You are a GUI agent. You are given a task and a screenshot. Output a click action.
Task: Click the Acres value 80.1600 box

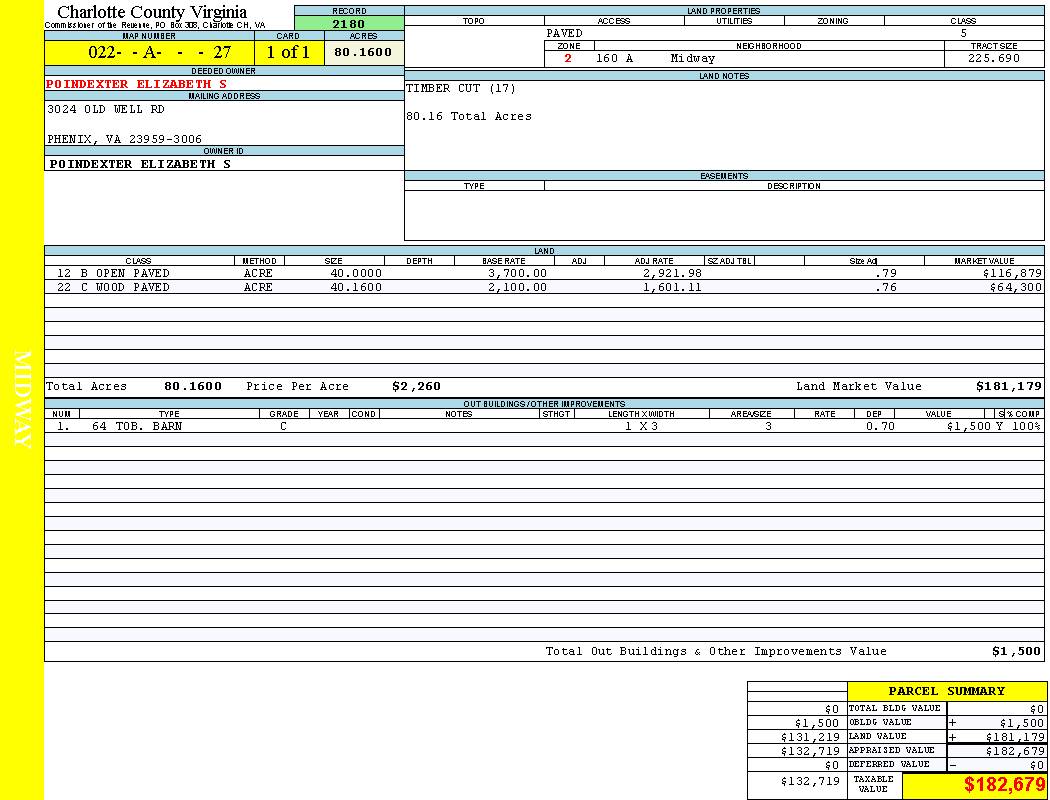pyautogui.click(x=363, y=52)
